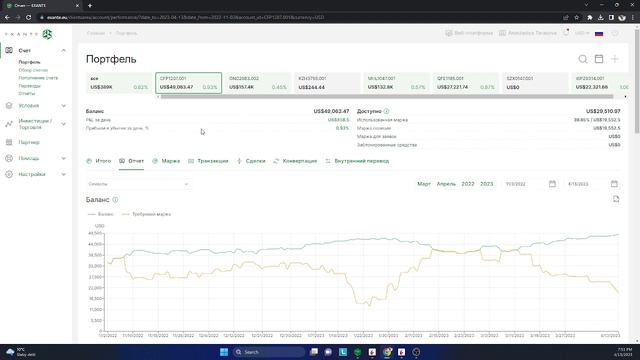This screenshot has height=360, width=640.
Task: Switch to the Транзакции tab
Action: 208,161
